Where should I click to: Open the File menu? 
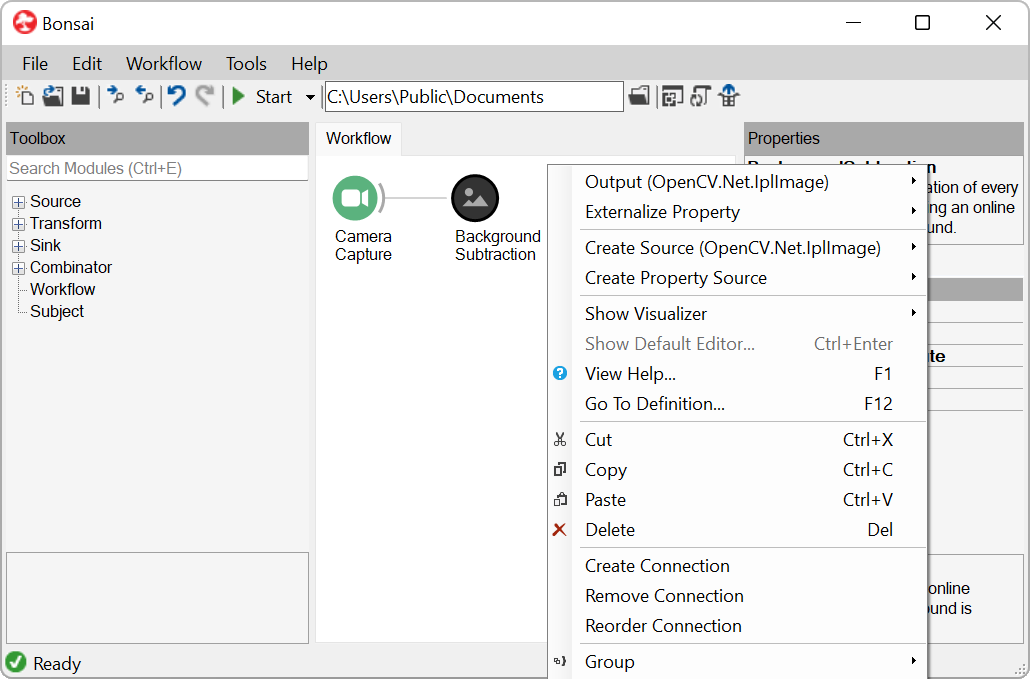35,64
